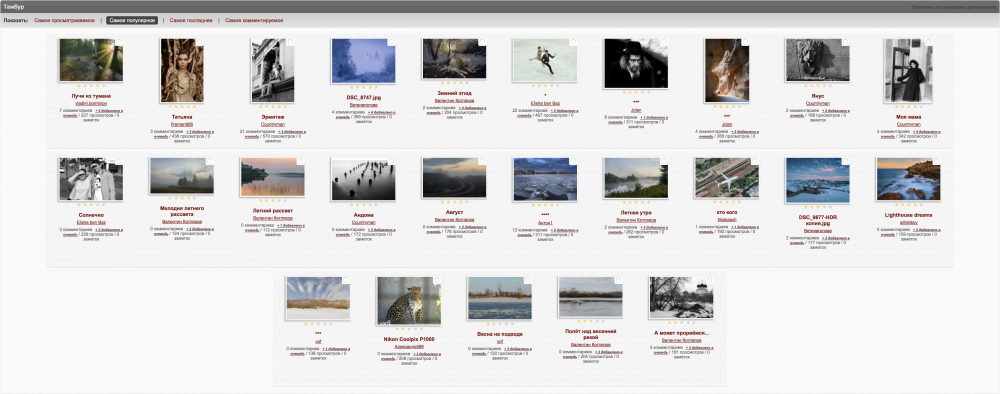Check the box on 'Солнечно' thumbnail
The image size is (1000, 394).
[x=119, y=161]
